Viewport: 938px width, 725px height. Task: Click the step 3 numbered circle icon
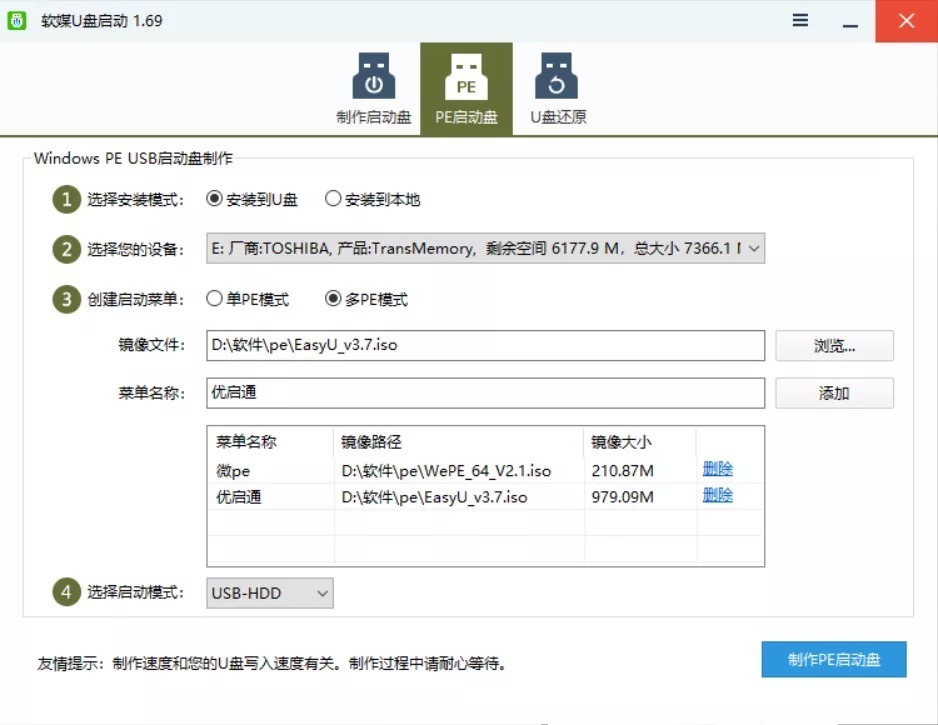66,299
